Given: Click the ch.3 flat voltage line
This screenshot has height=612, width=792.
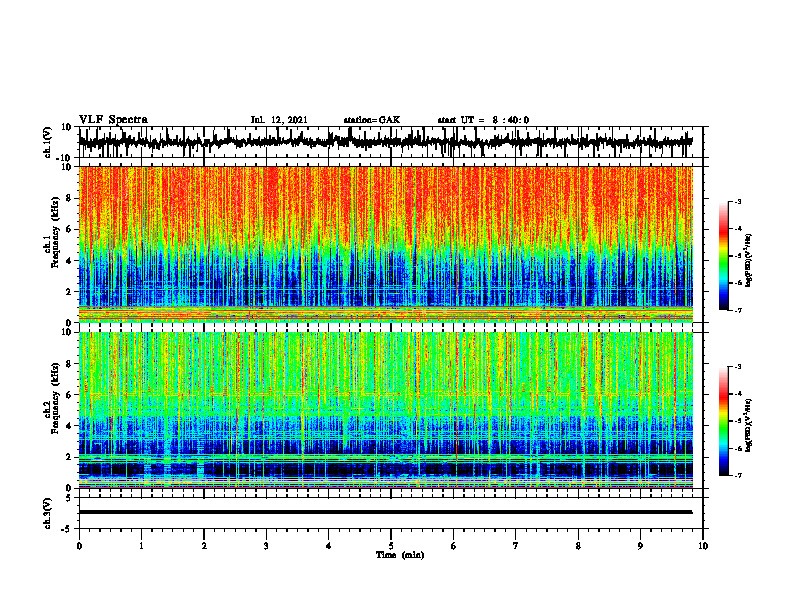Looking at the screenshot, I should 385,512.
